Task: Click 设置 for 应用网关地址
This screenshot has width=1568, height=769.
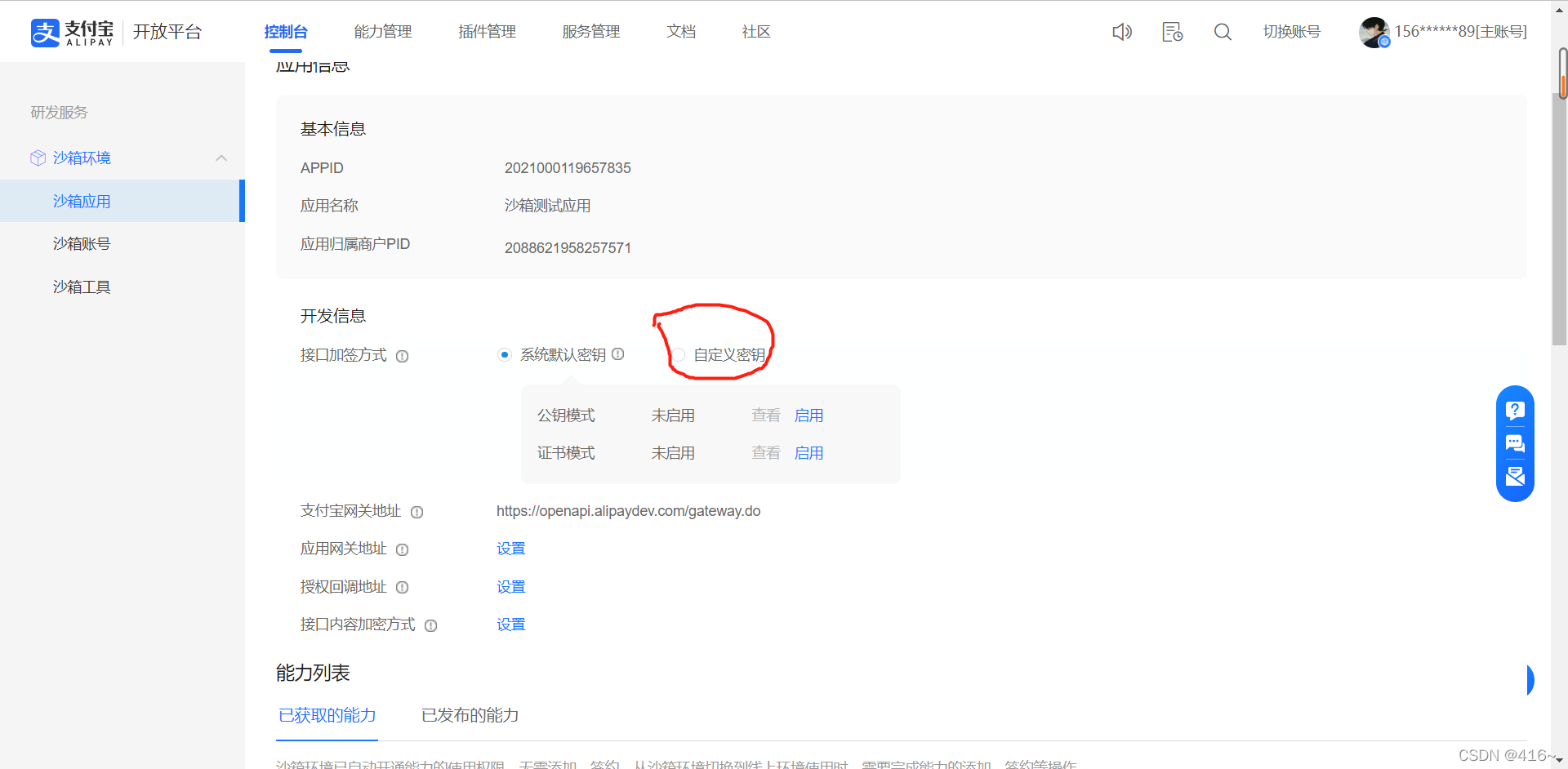Action: tap(510, 549)
